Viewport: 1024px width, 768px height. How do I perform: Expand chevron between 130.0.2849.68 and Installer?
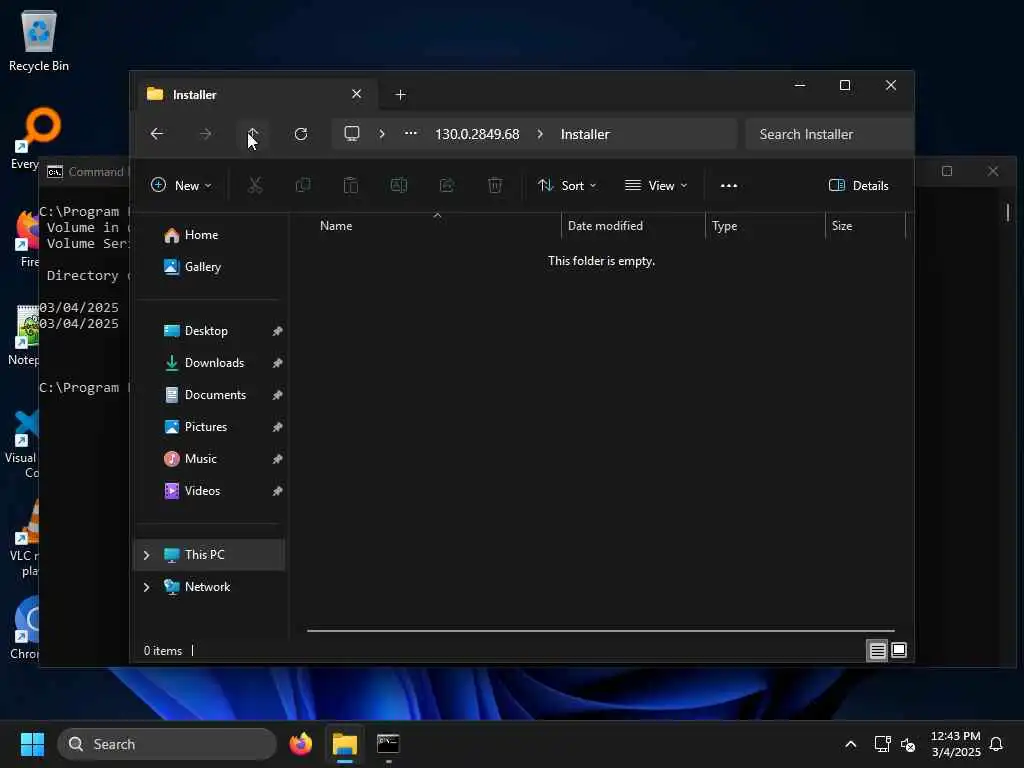(540, 134)
